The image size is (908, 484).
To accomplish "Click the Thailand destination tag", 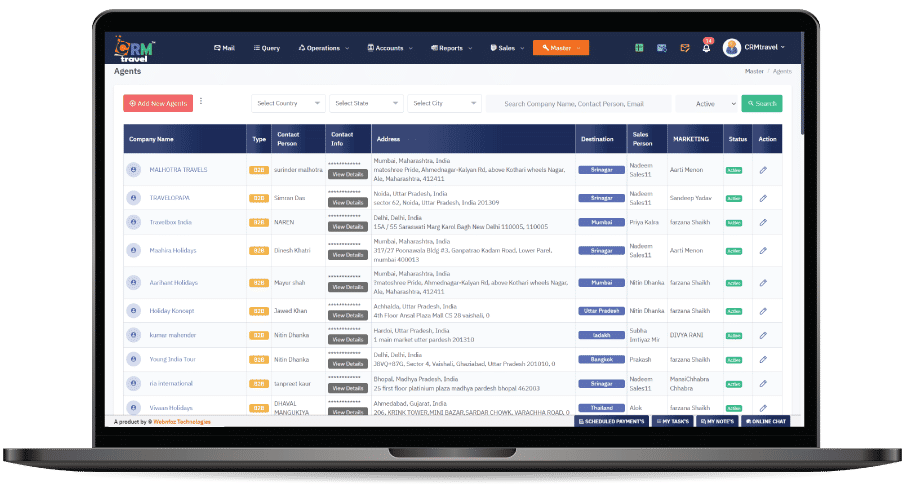I will [x=601, y=408].
